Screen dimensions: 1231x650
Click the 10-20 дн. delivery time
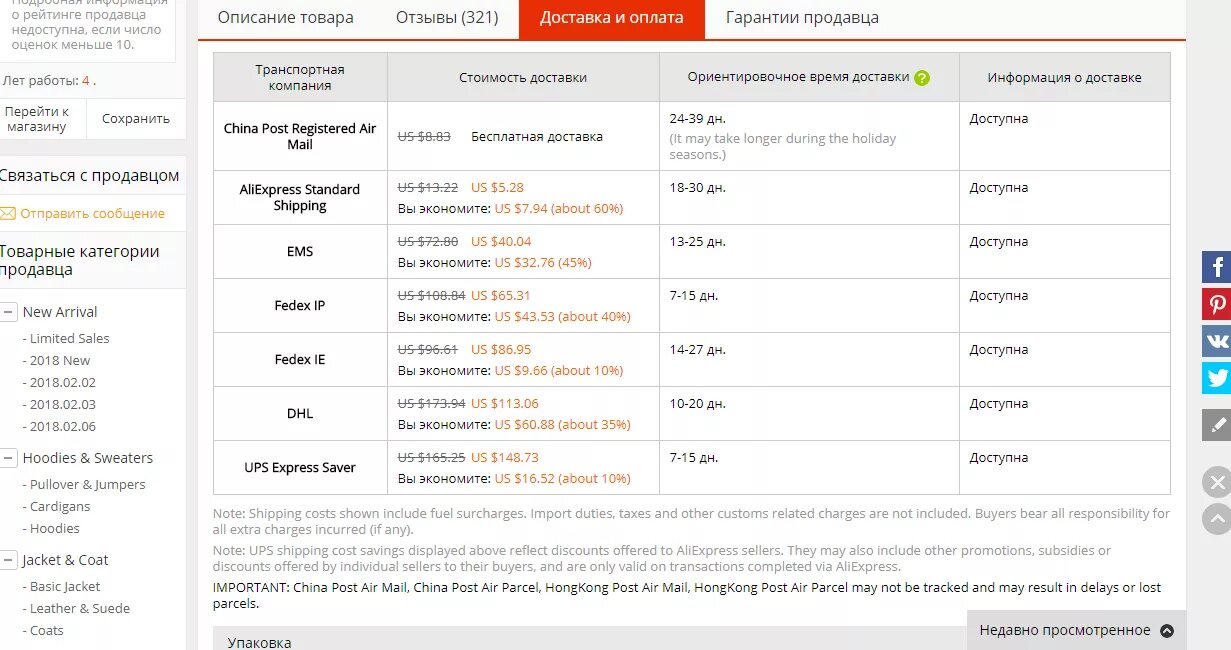tap(698, 403)
